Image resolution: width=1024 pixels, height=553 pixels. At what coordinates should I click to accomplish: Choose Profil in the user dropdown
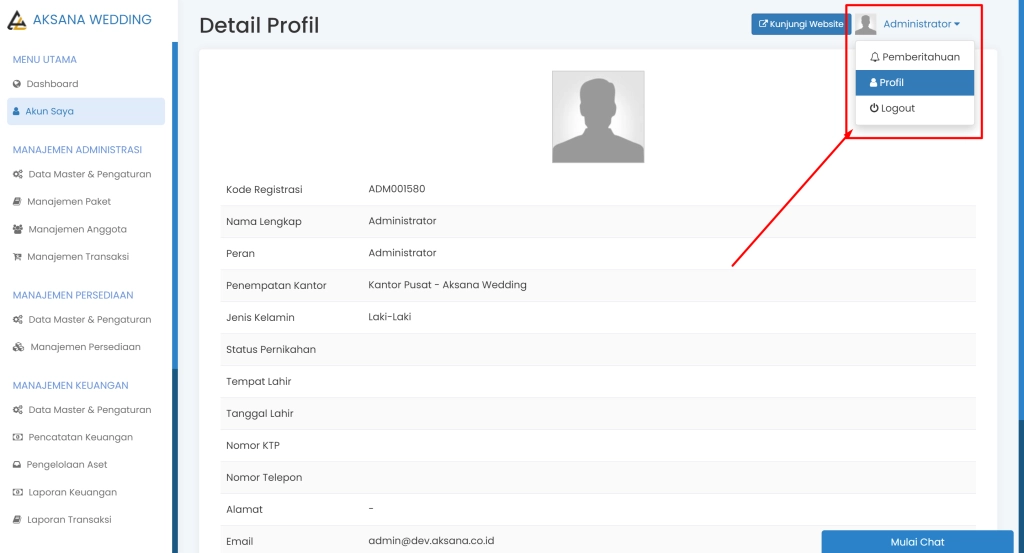891,83
